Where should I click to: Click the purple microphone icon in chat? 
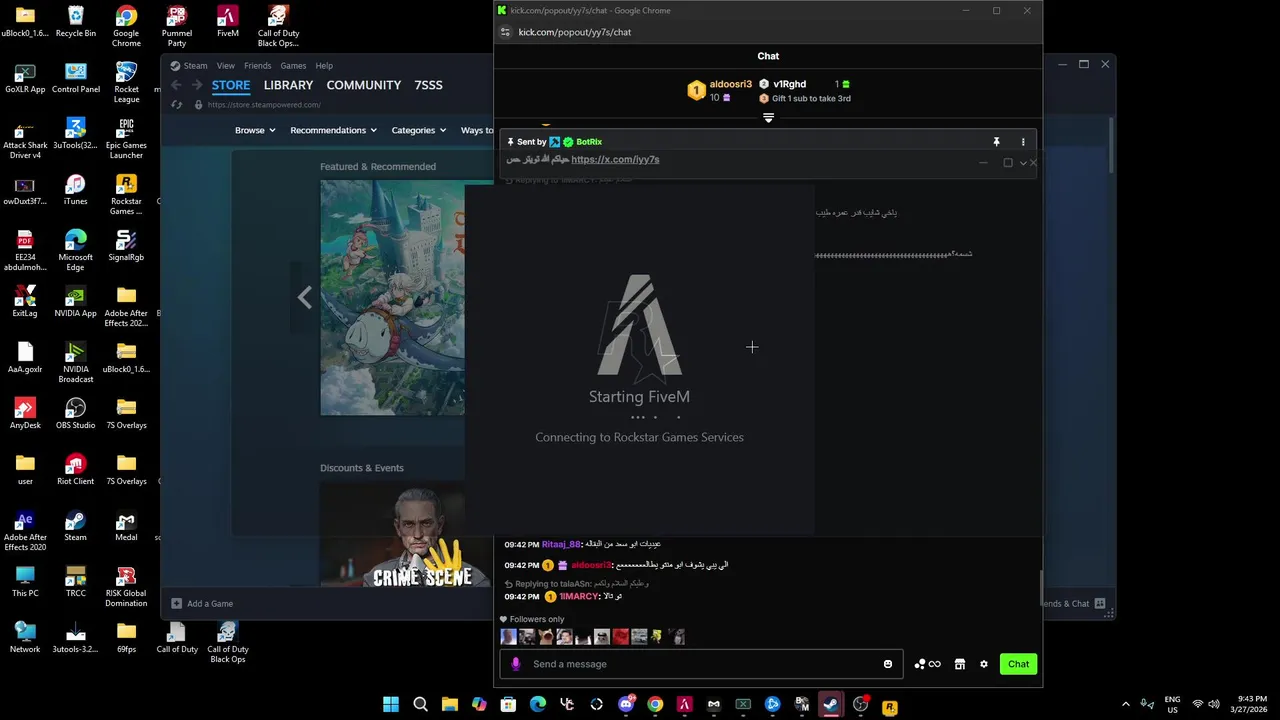click(x=516, y=664)
